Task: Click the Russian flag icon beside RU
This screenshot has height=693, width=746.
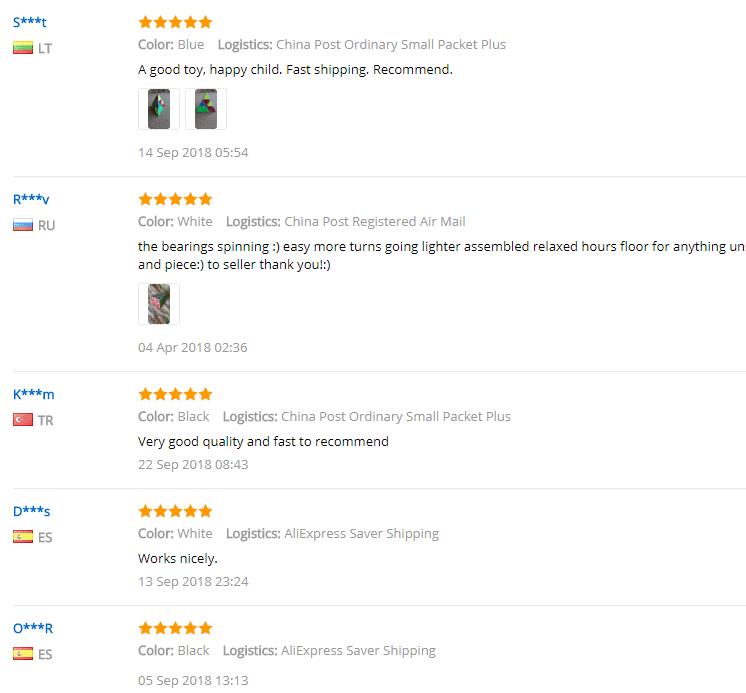Action: point(23,225)
